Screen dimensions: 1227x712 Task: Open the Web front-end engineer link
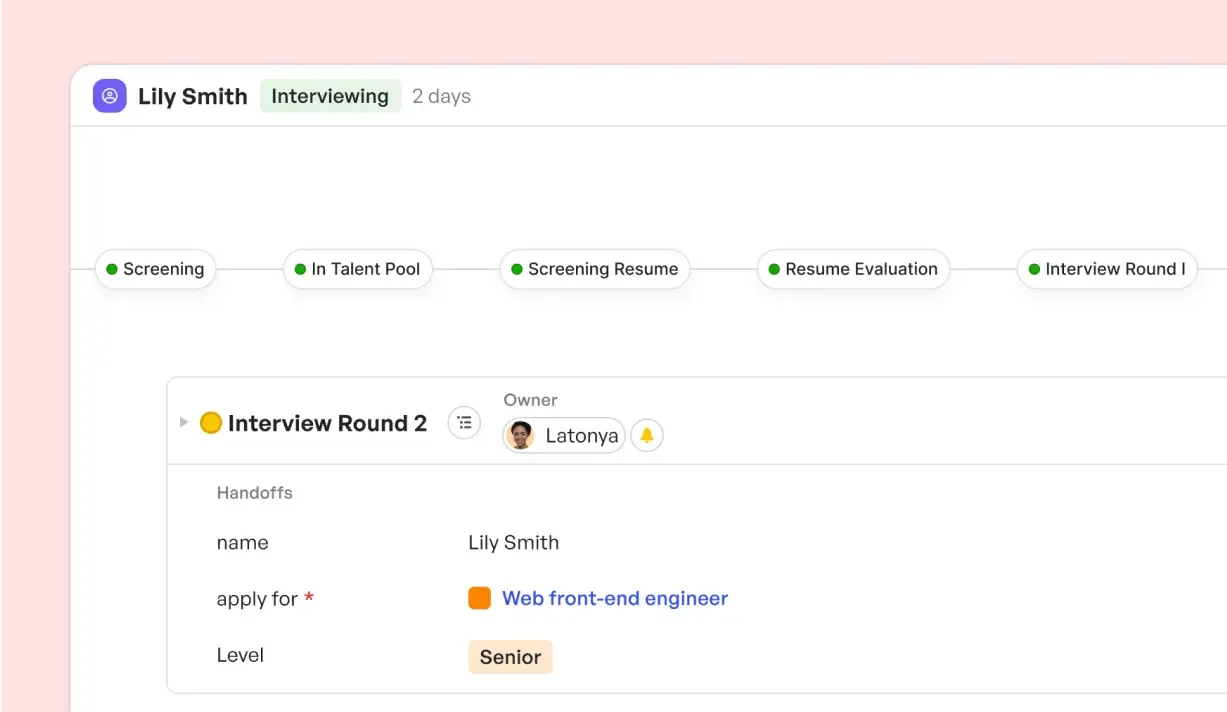click(615, 598)
